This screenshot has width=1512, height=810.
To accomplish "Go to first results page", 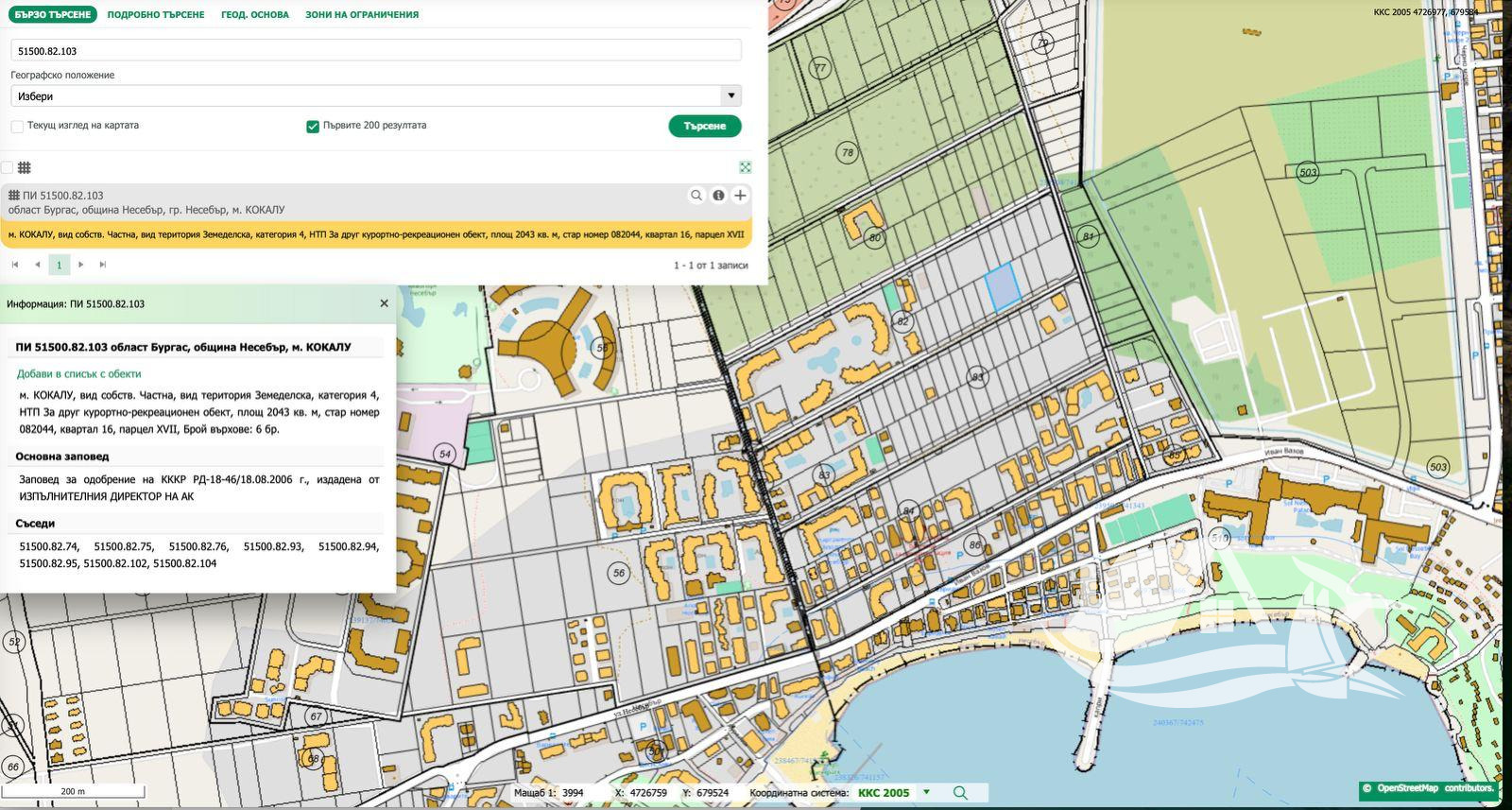I will 15,265.
